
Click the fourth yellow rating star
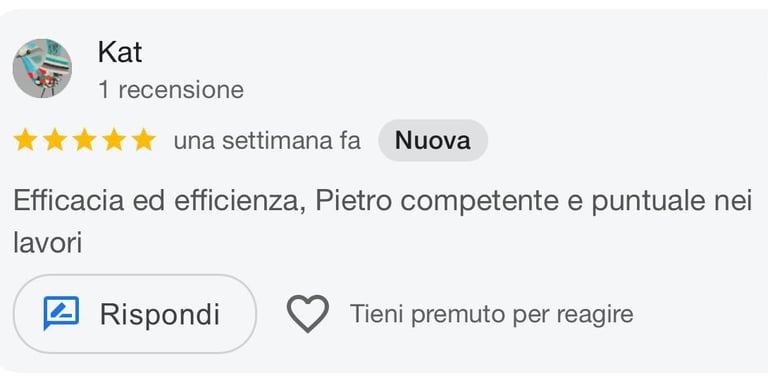tap(114, 141)
